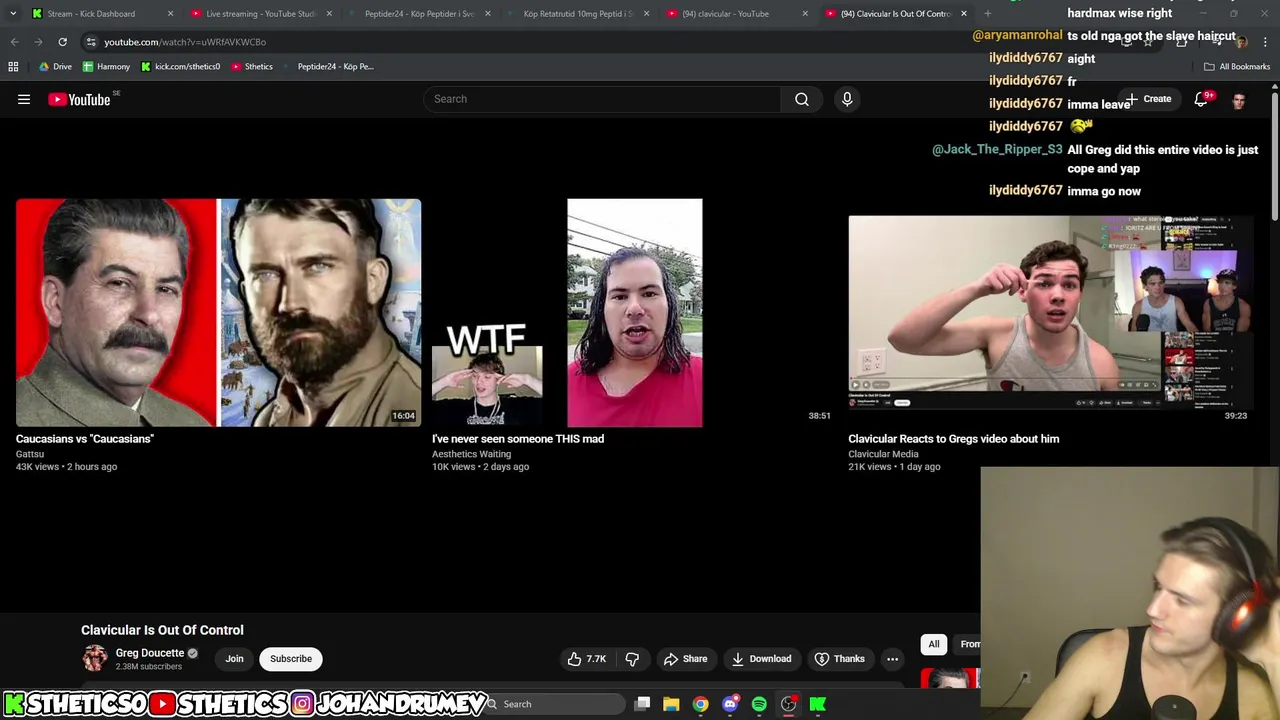Open the kick.com/sthetics0 bookmark
Viewport: 1280px width, 720px height.
pos(181,67)
